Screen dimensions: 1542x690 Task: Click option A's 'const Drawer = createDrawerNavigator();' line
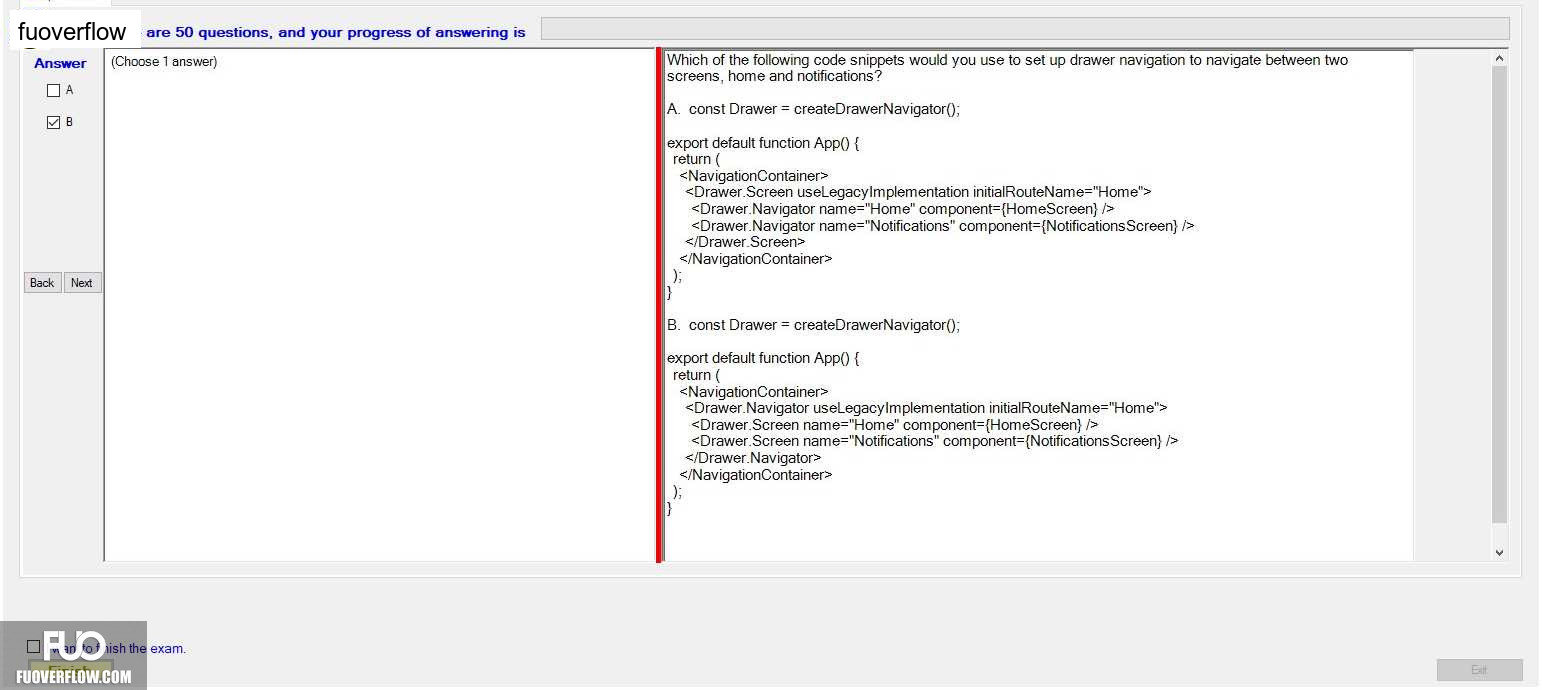[824, 109]
